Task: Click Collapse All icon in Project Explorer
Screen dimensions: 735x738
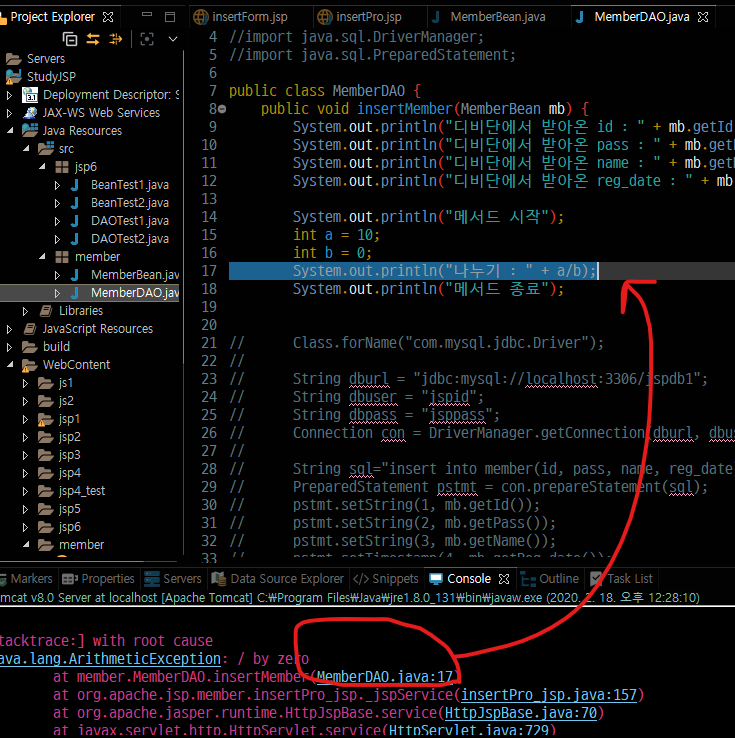Action: [70, 39]
